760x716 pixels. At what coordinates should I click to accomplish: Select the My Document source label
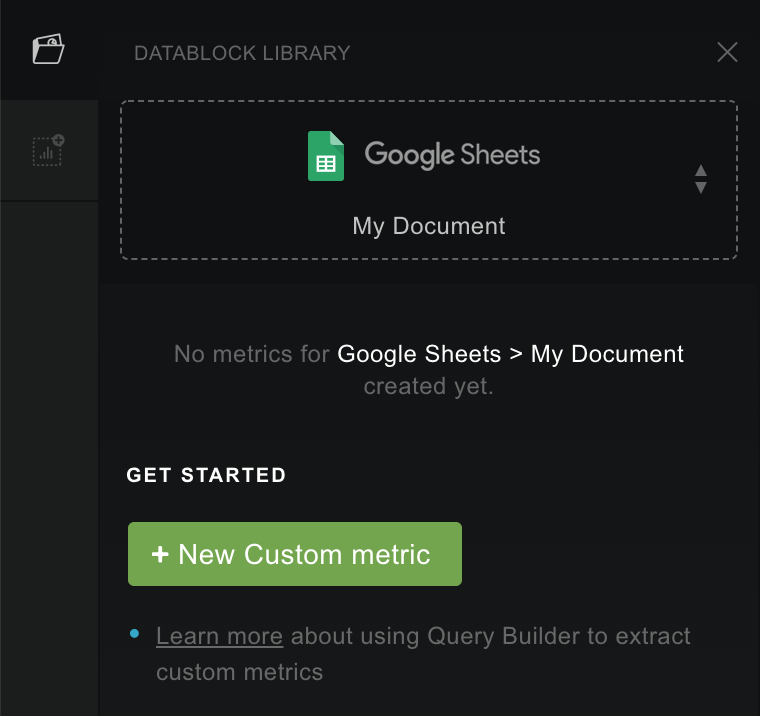pos(429,226)
